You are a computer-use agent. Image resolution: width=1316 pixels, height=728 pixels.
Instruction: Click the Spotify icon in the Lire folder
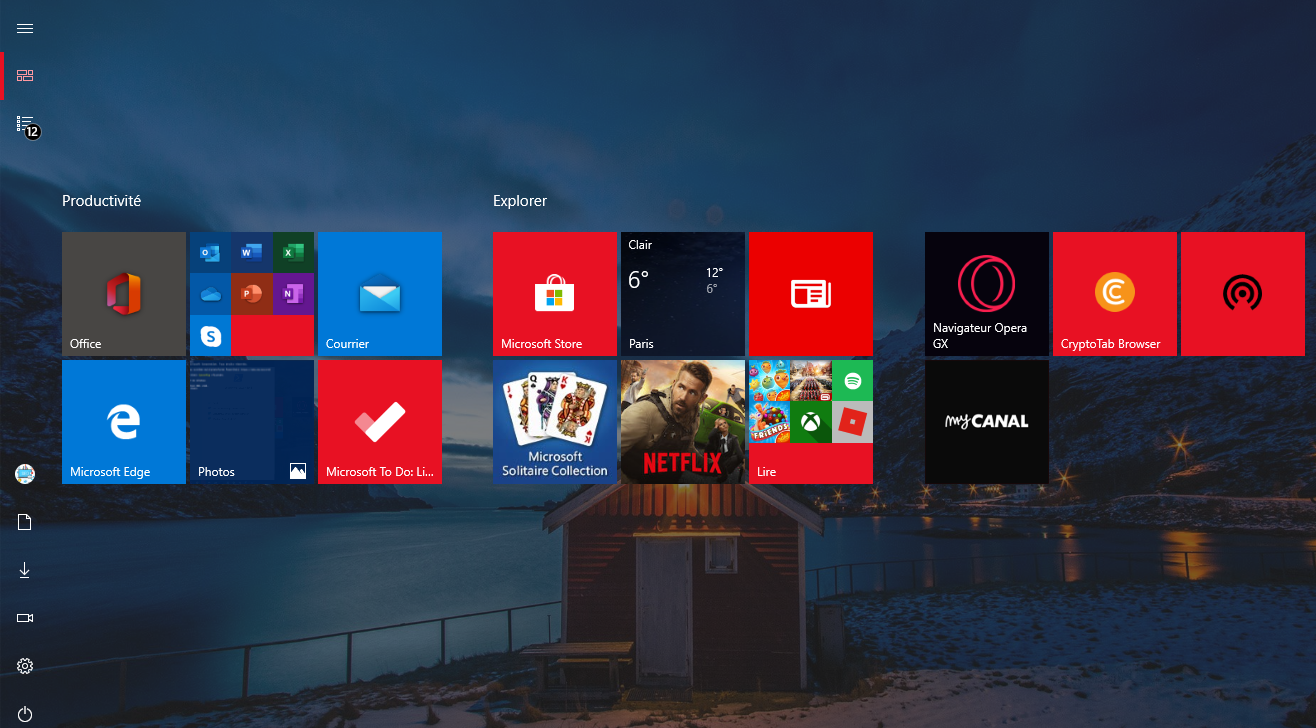(x=853, y=381)
